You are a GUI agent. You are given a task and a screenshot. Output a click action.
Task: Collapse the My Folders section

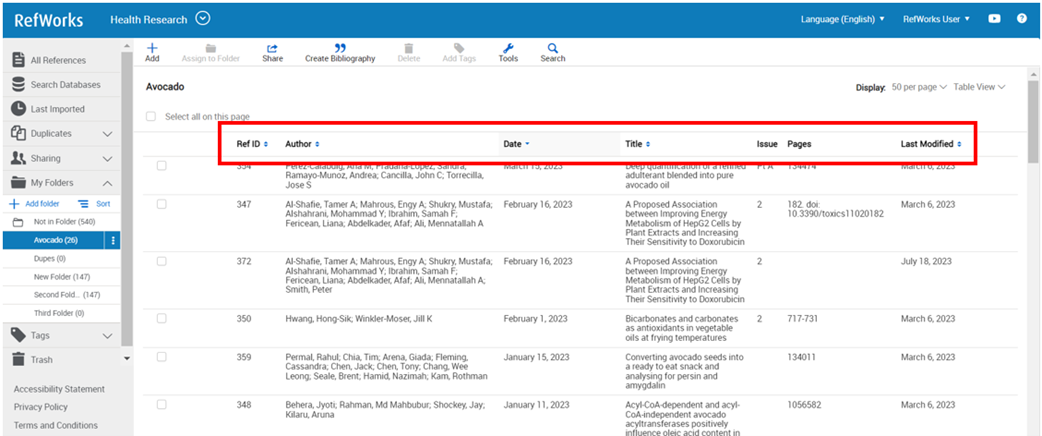tap(108, 183)
